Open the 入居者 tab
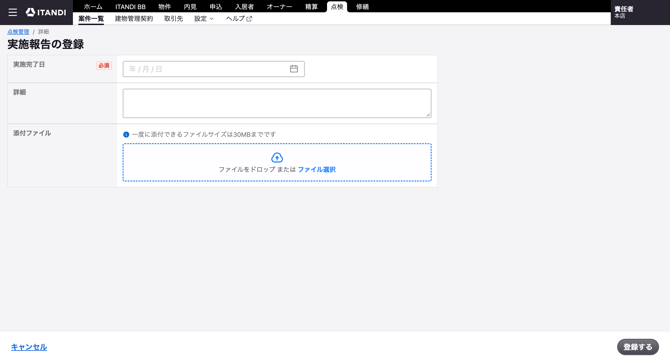This screenshot has height=362, width=670. (244, 7)
